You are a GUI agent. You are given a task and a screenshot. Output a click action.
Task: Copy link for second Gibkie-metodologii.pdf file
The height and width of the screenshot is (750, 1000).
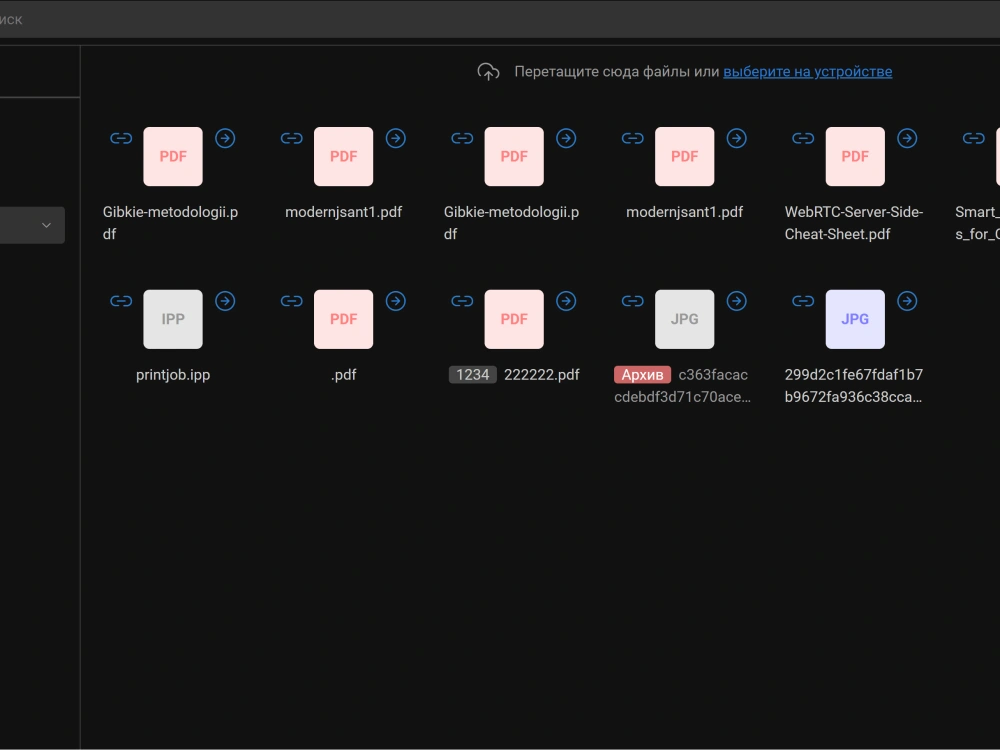[x=462, y=138]
